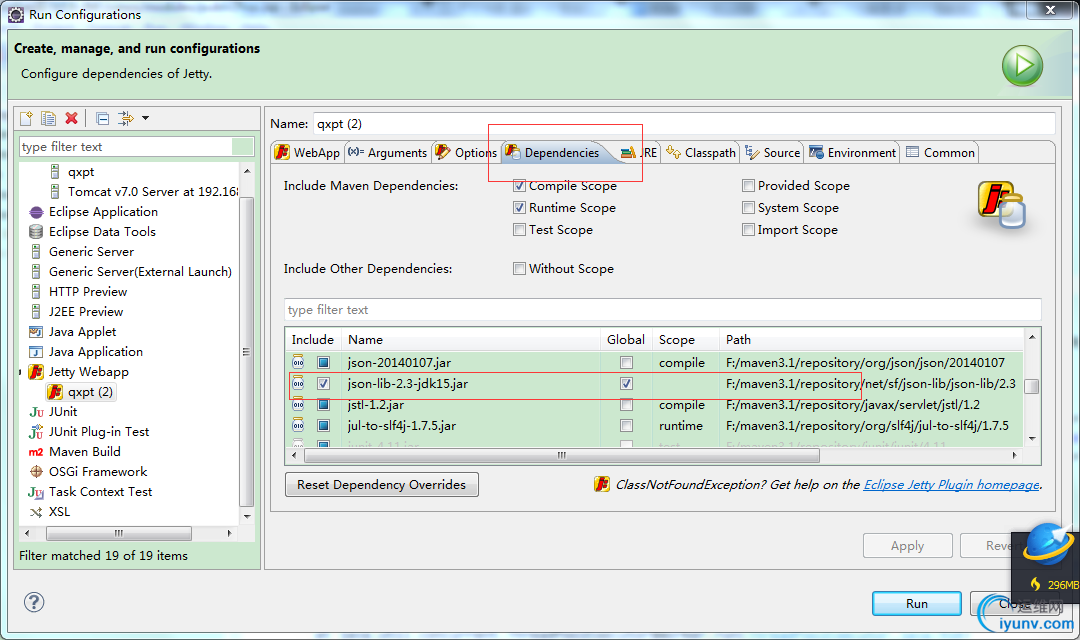Click the Generic Server icon

pos(36,251)
